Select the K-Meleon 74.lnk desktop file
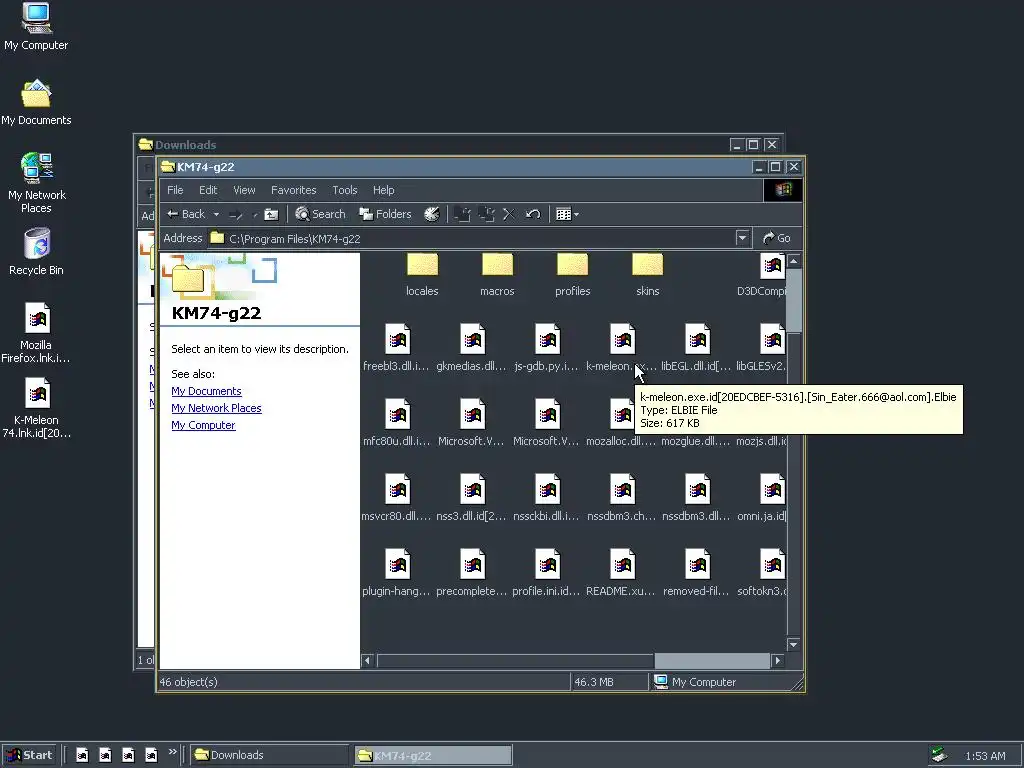The image size is (1024, 768). (37, 408)
